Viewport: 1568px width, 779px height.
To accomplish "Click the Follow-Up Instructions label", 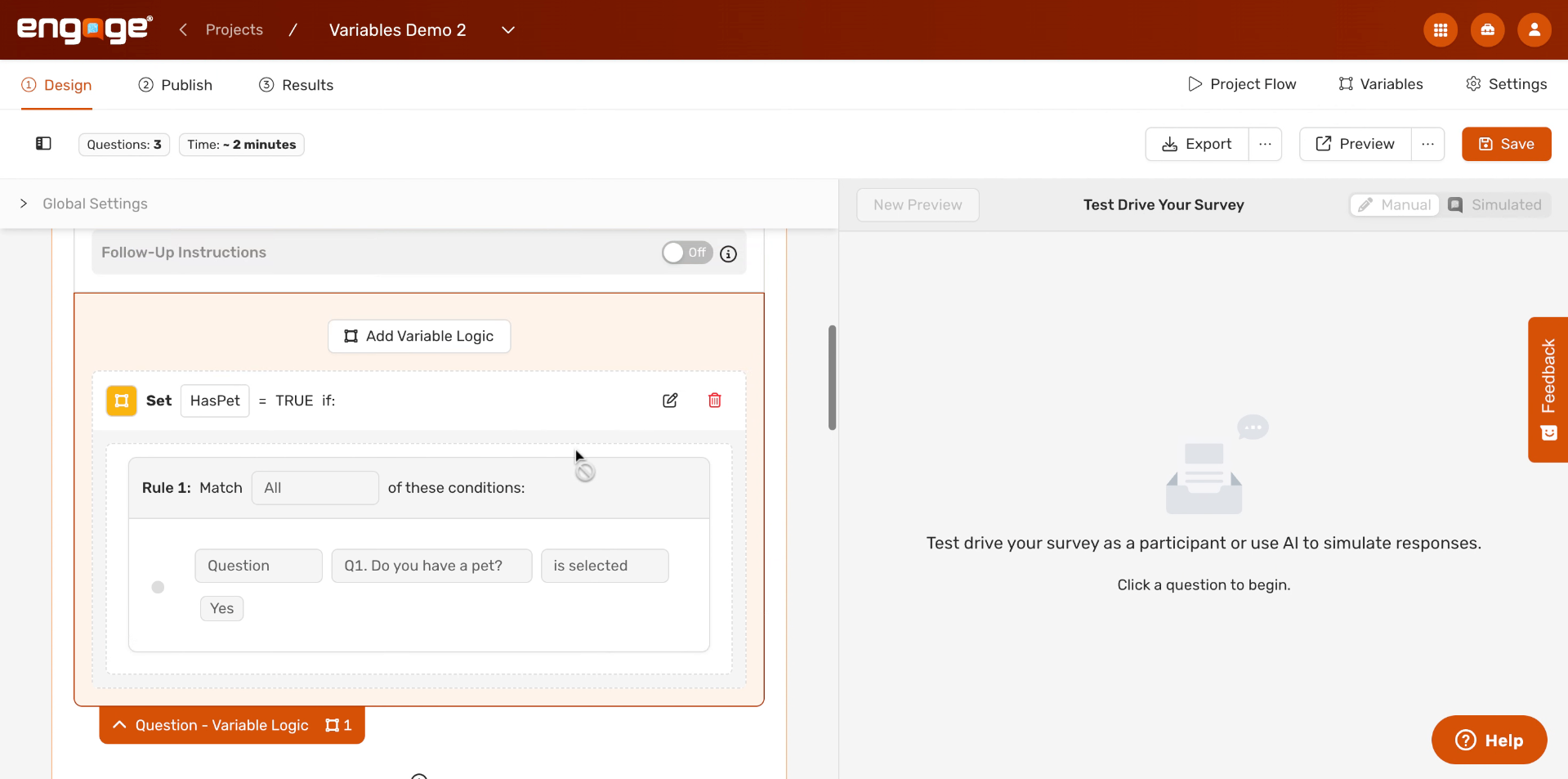I will (x=184, y=253).
